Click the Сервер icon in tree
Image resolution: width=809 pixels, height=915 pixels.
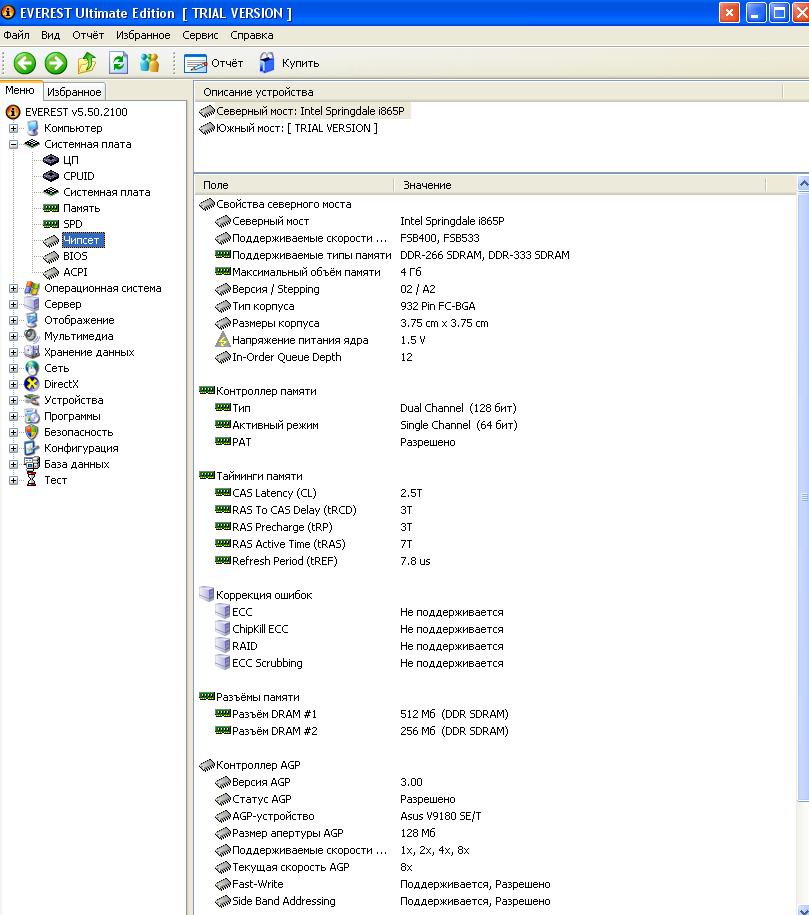coord(33,304)
